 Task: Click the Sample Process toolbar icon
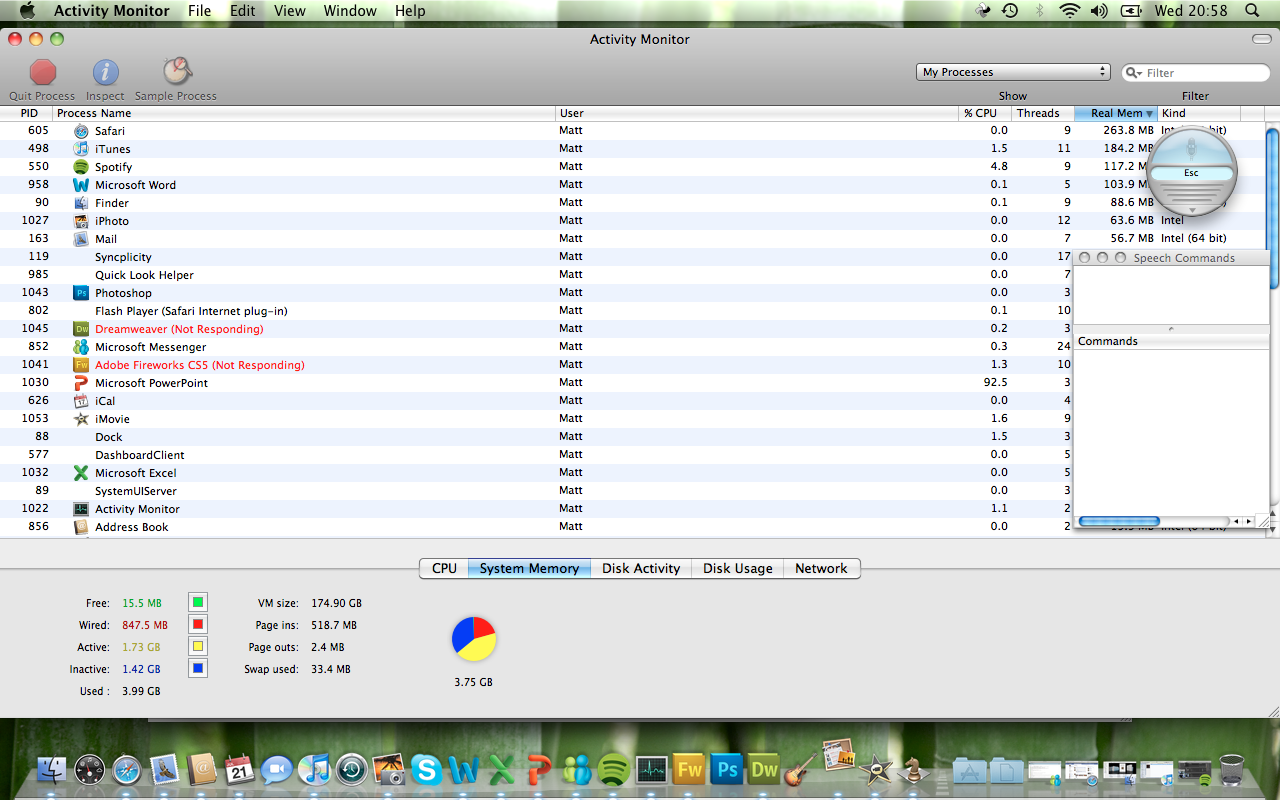(x=177, y=71)
